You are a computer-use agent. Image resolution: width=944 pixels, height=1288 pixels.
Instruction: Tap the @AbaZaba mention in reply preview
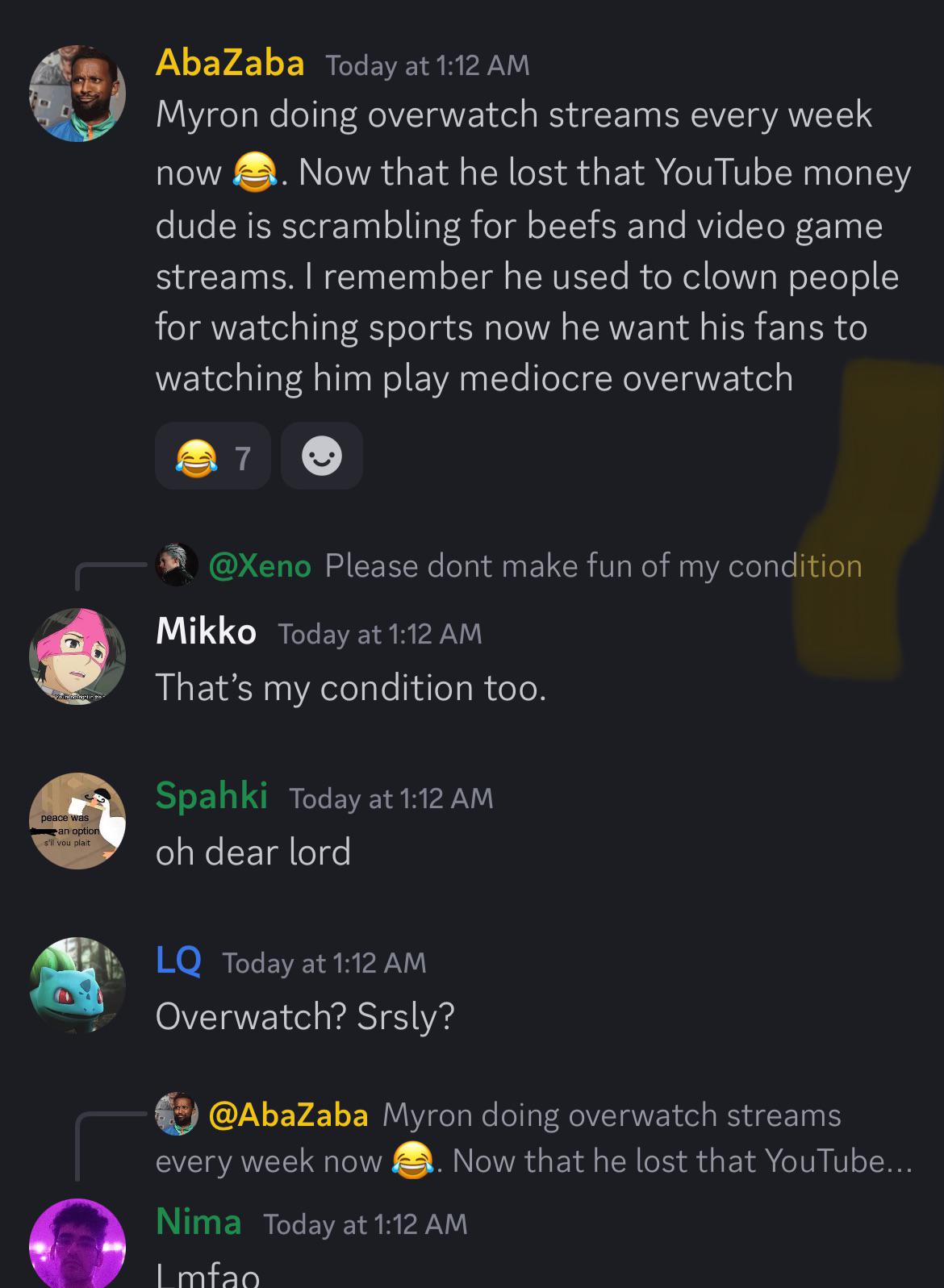tap(288, 1115)
